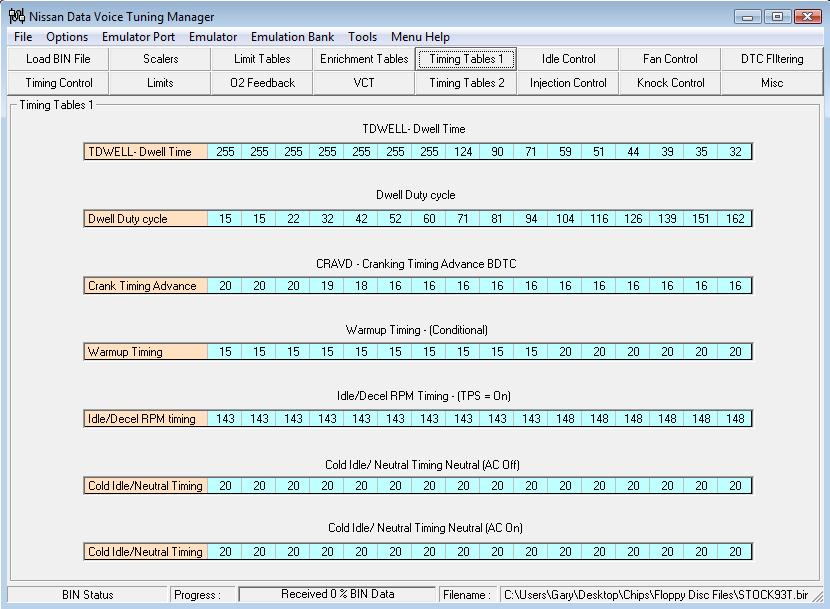Select the last Dwell Duty cycle cell 162
Screen dimensions: 830x609
click(x=735, y=219)
